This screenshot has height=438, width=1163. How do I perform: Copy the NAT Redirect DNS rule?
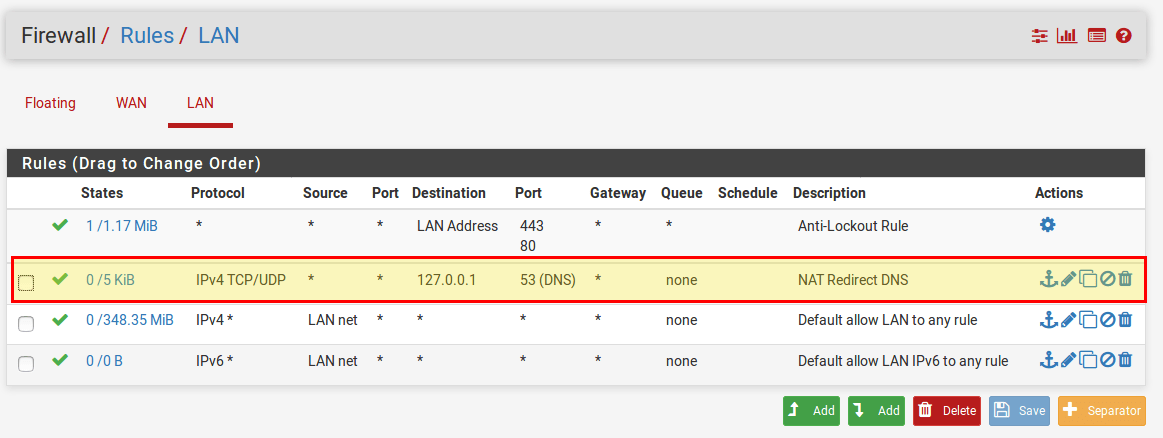1088,279
